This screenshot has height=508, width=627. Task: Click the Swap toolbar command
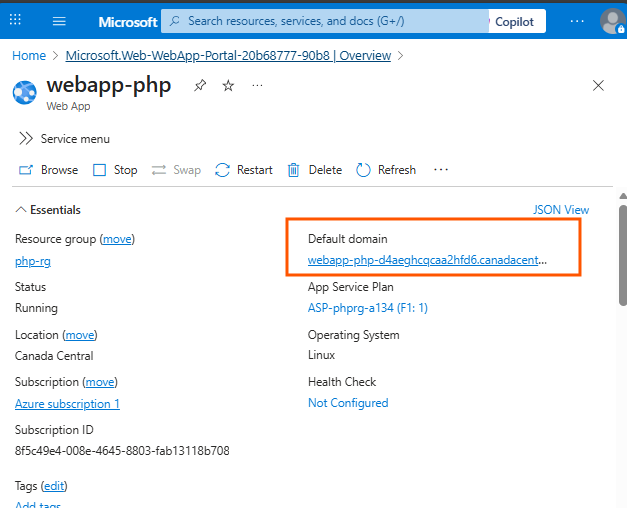176,170
